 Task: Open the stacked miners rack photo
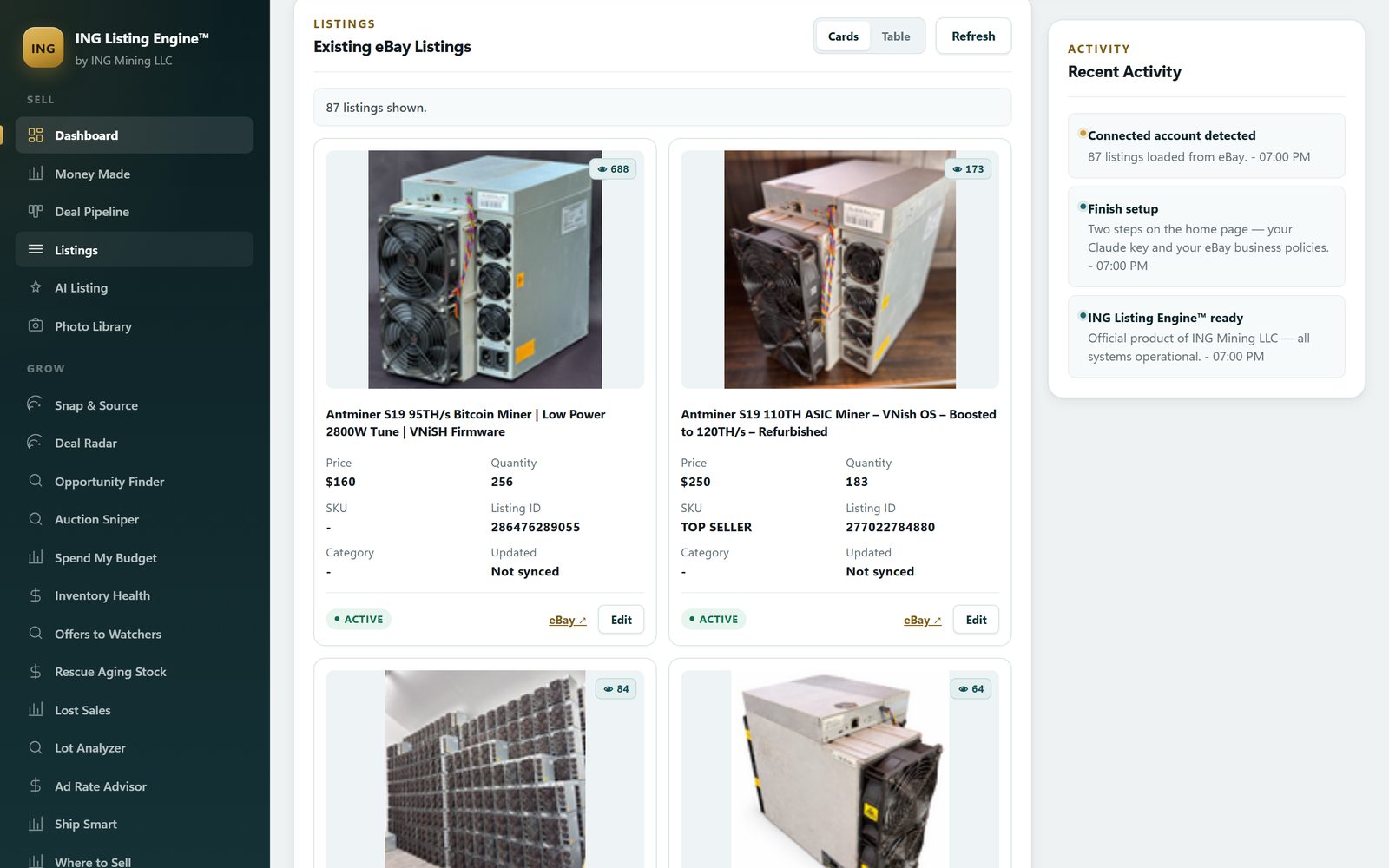tap(484, 769)
